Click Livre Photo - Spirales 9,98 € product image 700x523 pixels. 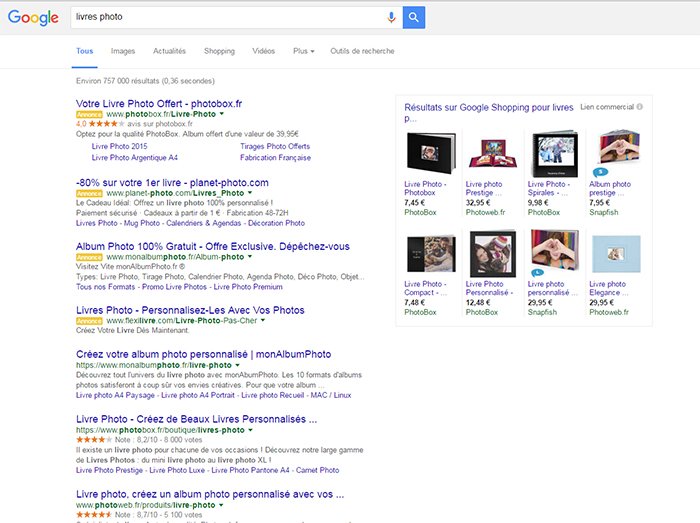click(554, 154)
